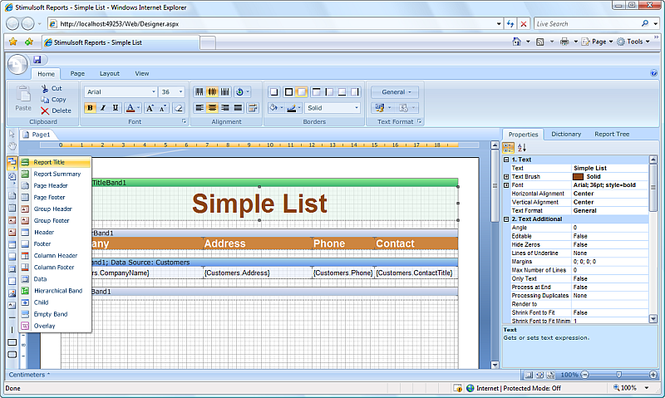
Task: Click the Cut scissors icon
Action: (x=45, y=88)
